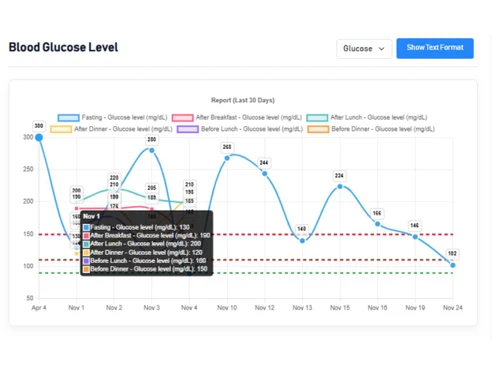Viewport: 500px width, 375px height.
Task: Click the Nov 10 data point at 268
Action: pyautogui.click(x=227, y=158)
